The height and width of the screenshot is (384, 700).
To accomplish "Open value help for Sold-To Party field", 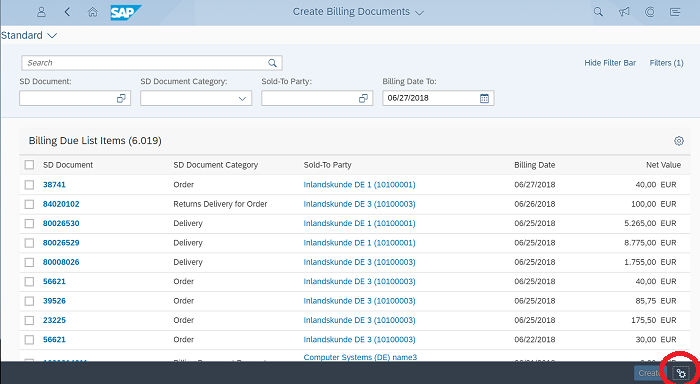I will (363, 98).
